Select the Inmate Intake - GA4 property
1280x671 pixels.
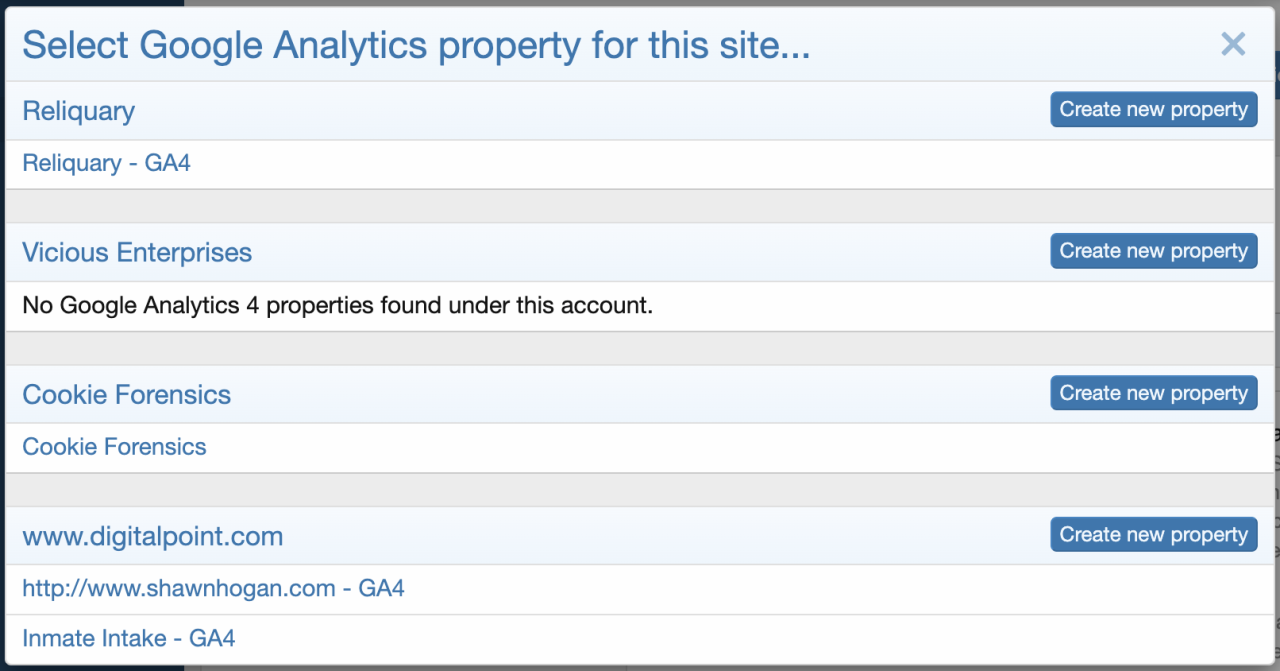click(x=129, y=638)
